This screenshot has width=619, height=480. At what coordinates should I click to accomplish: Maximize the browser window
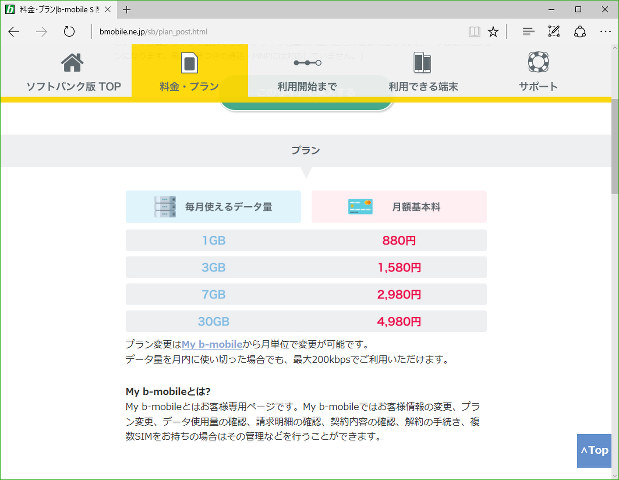[578, 9]
